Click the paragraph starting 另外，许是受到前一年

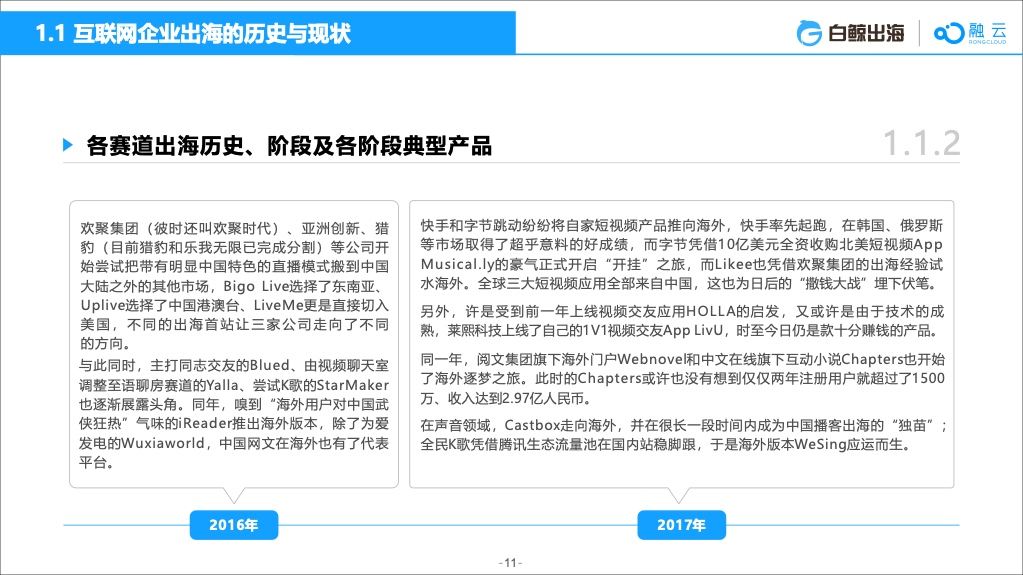[682, 321]
